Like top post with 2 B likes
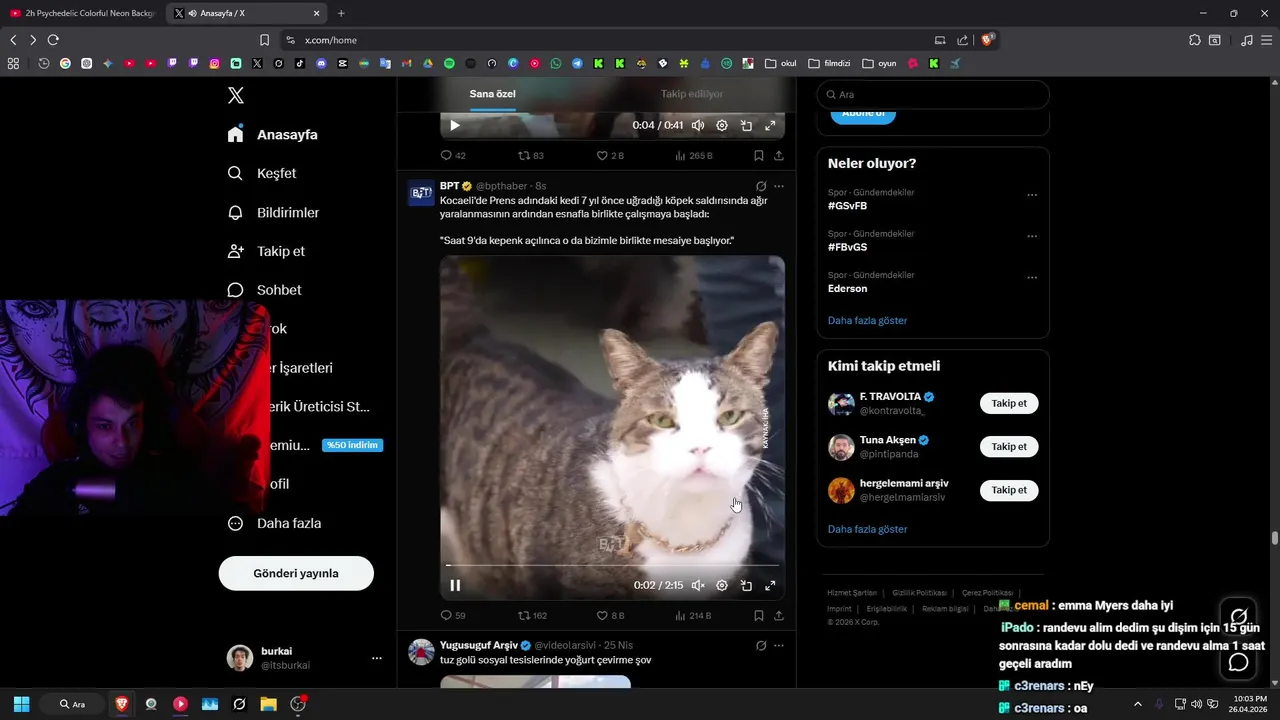 [x=610, y=156]
